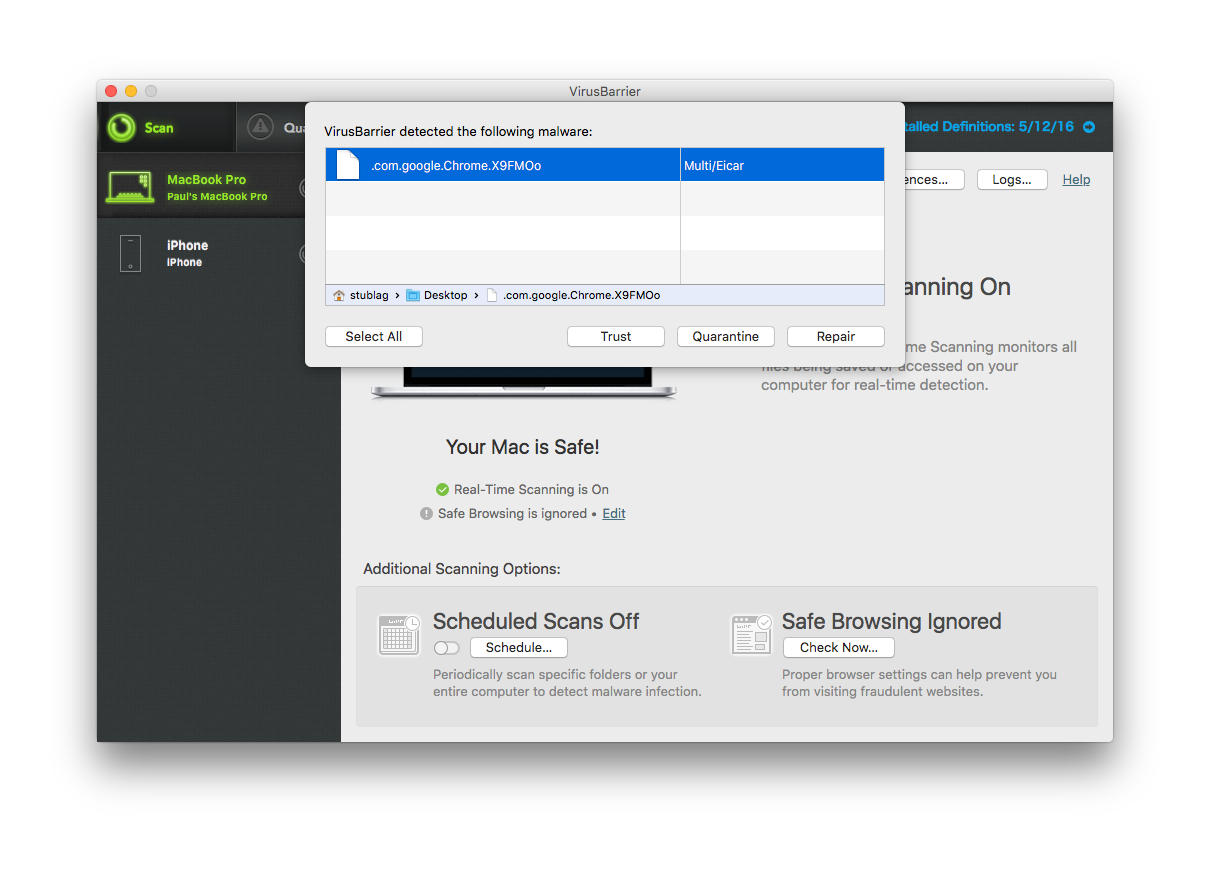Open the Help link

[x=1076, y=180]
